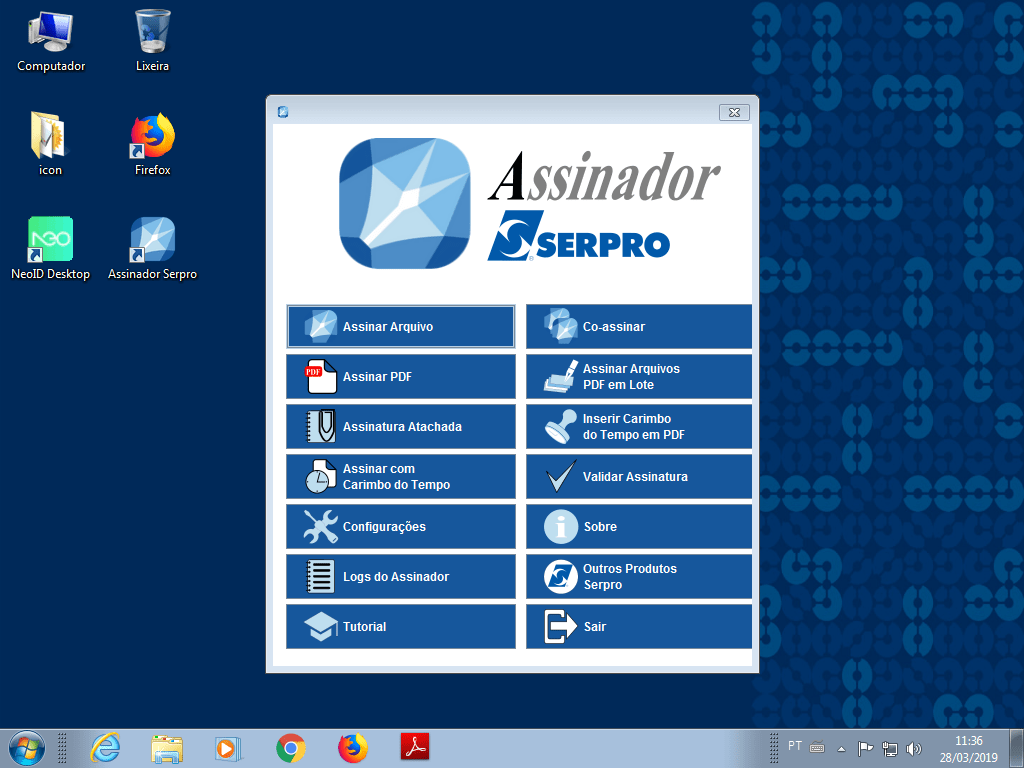The height and width of the screenshot is (768, 1024).
Task: Click the Co-assinar button
Action: pyautogui.click(x=639, y=327)
